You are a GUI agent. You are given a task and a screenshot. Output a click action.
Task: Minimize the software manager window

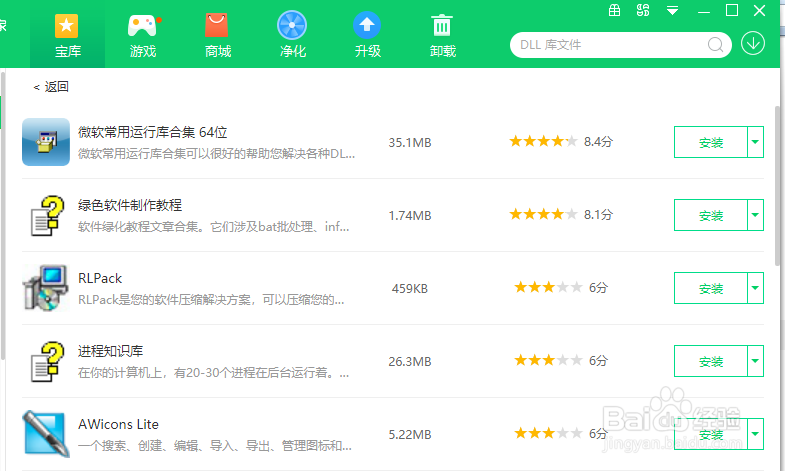tap(704, 11)
